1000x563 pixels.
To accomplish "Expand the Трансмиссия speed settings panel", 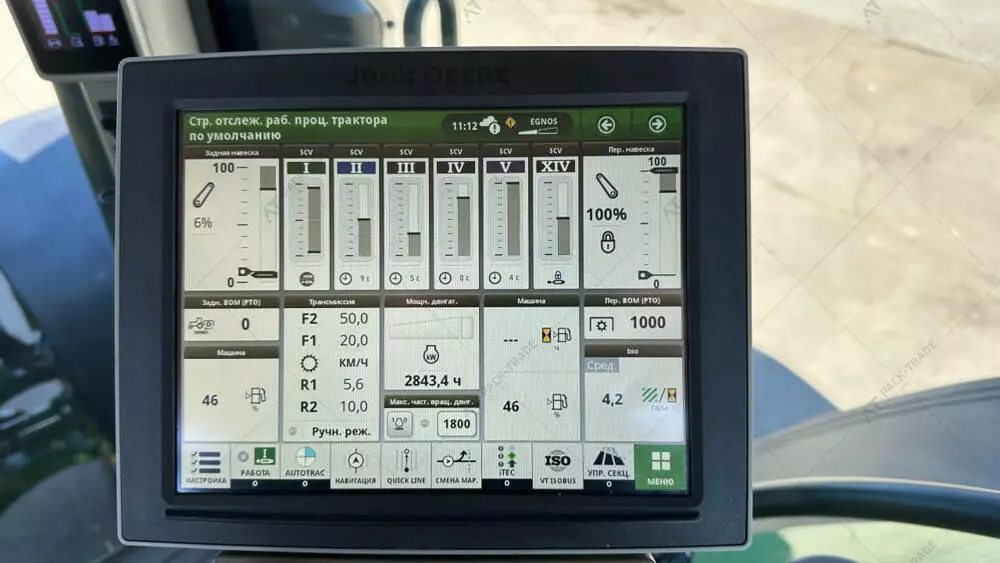I will point(331,368).
